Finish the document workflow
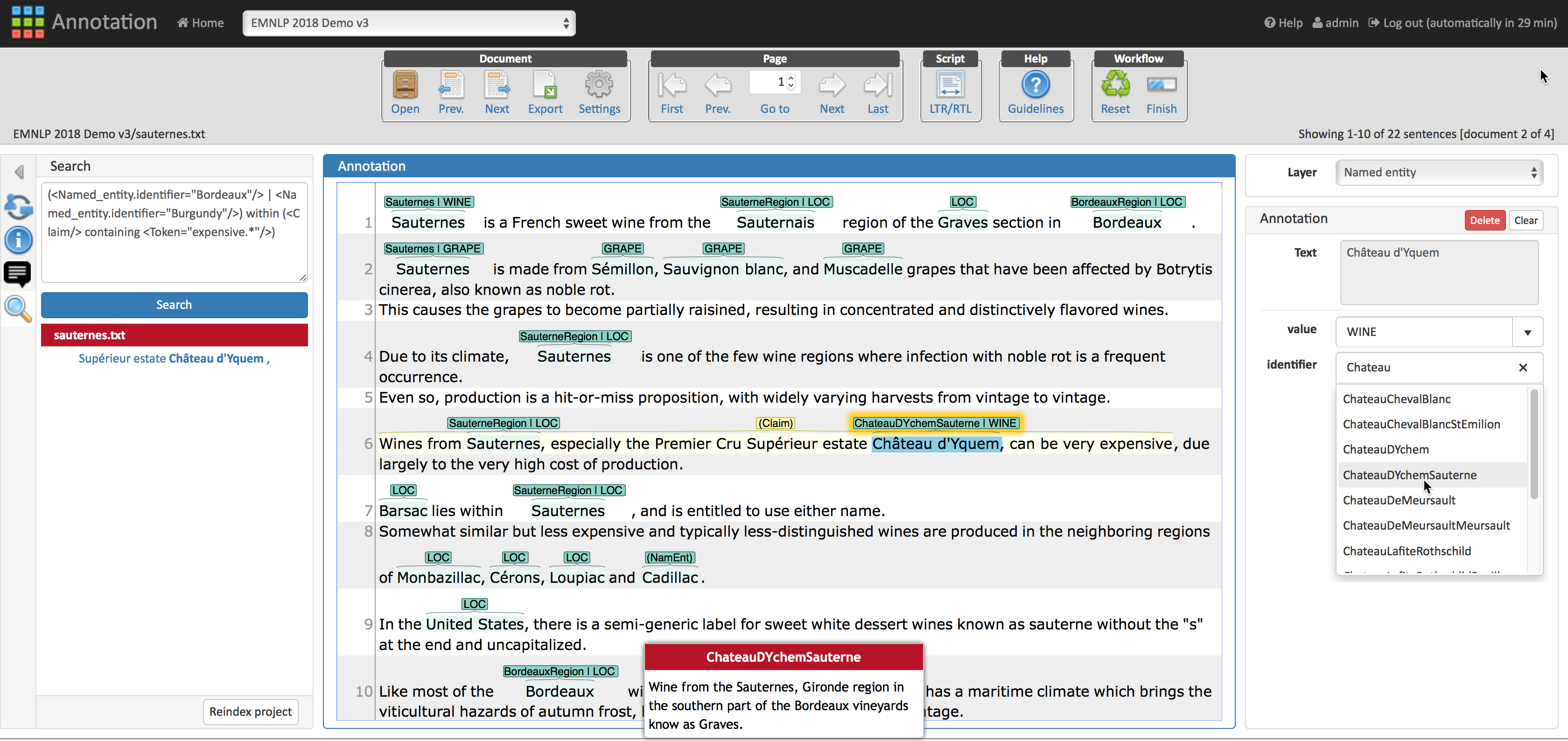Viewport: 1568px width, 741px height. click(1162, 92)
